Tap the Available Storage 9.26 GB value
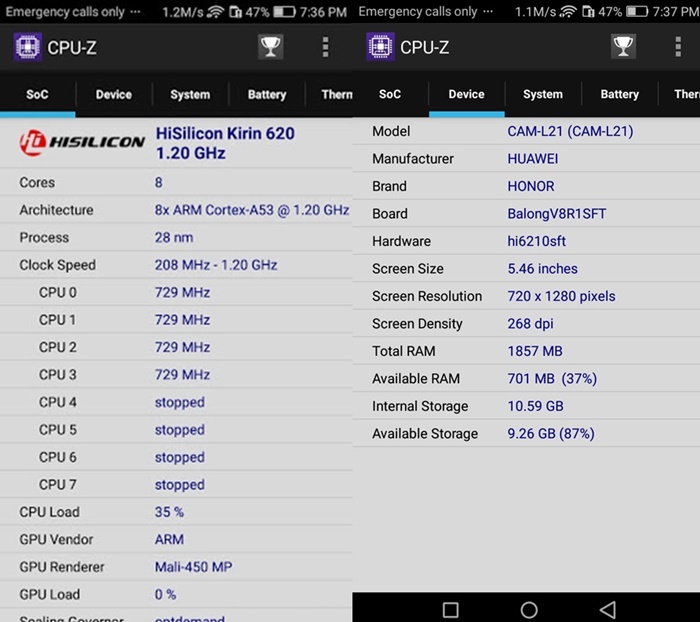700x622 pixels. point(551,434)
